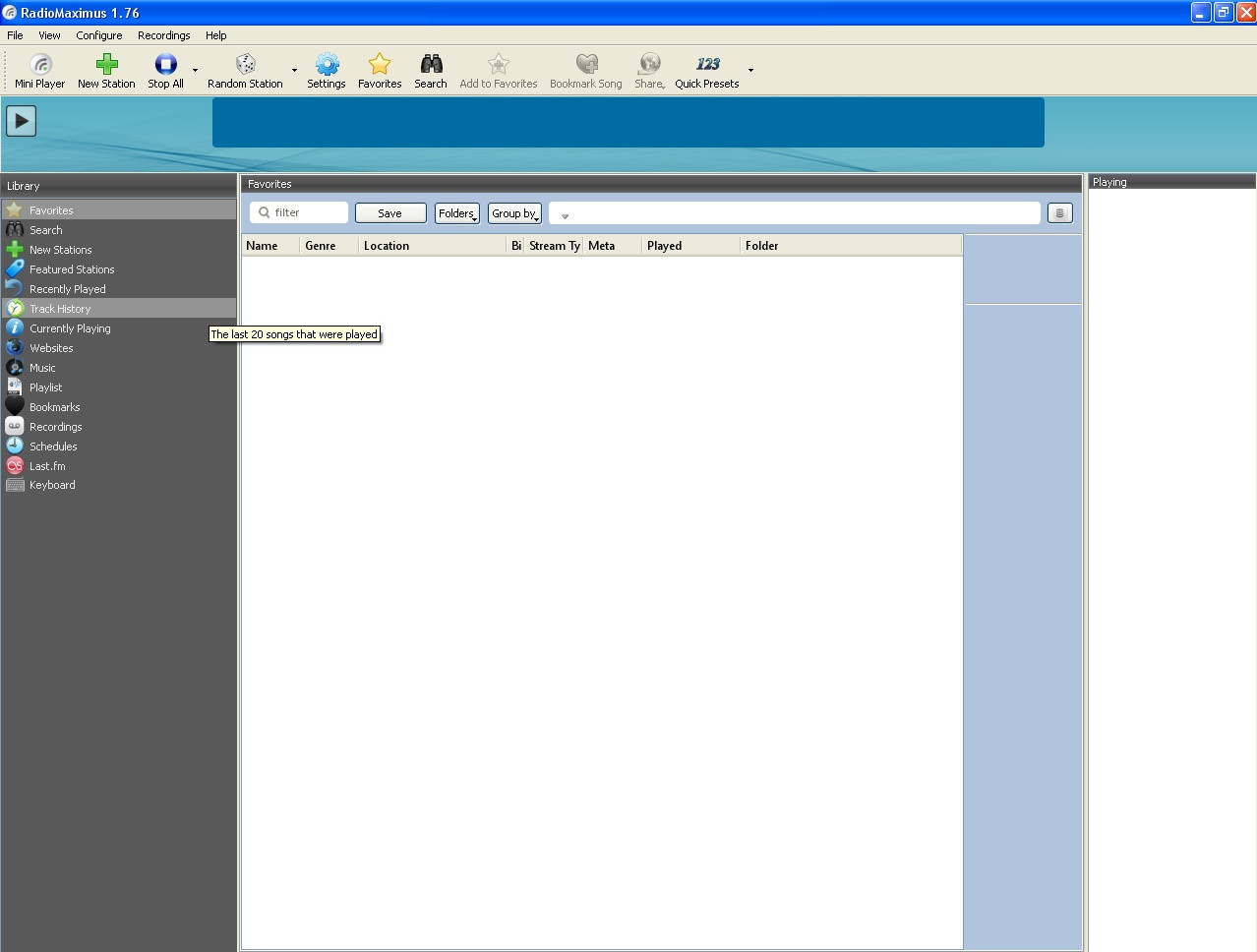The width and height of the screenshot is (1257, 952).
Task: Open New Stations in the Library
Action: [118, 250]
